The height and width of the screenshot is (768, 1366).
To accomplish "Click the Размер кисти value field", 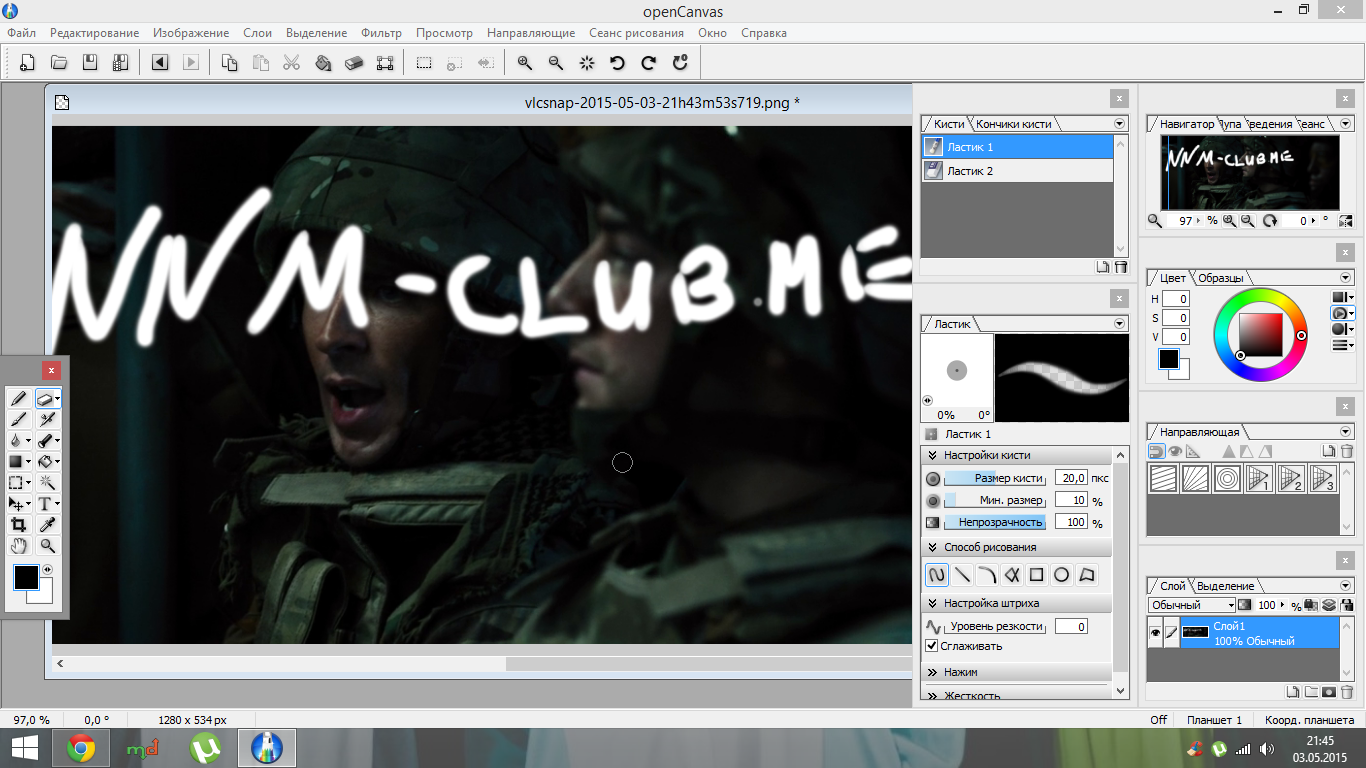I will pyautogui.click(x=1070, y=478).
